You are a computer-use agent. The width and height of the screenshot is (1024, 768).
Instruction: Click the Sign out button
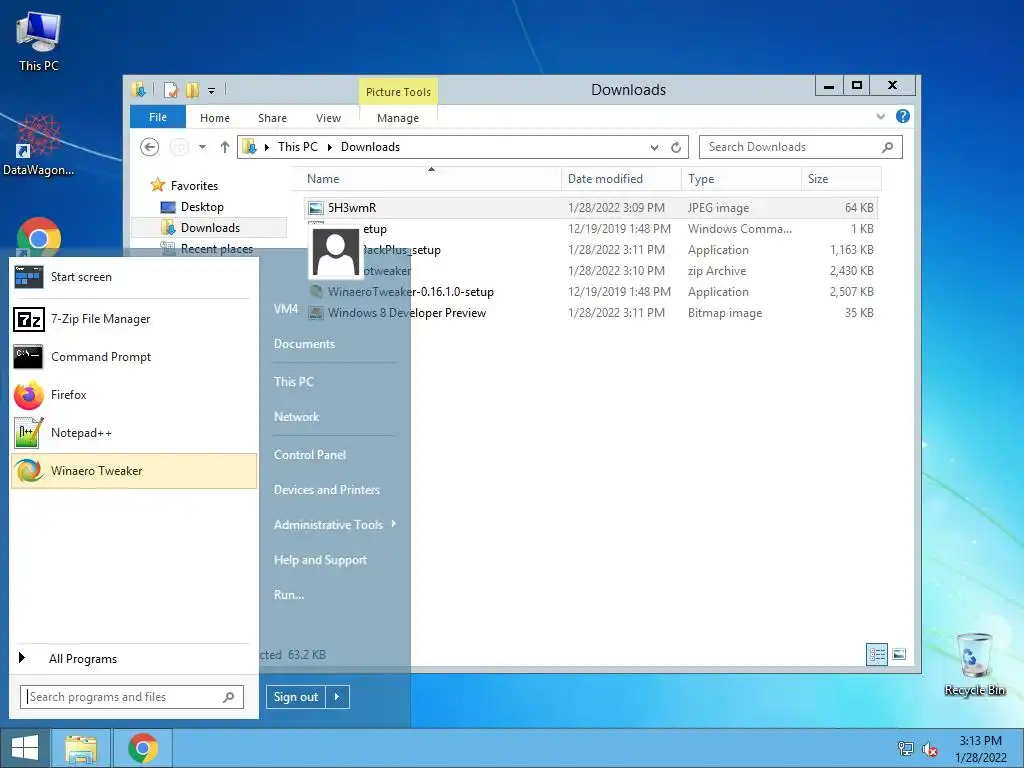pos(296,697)
